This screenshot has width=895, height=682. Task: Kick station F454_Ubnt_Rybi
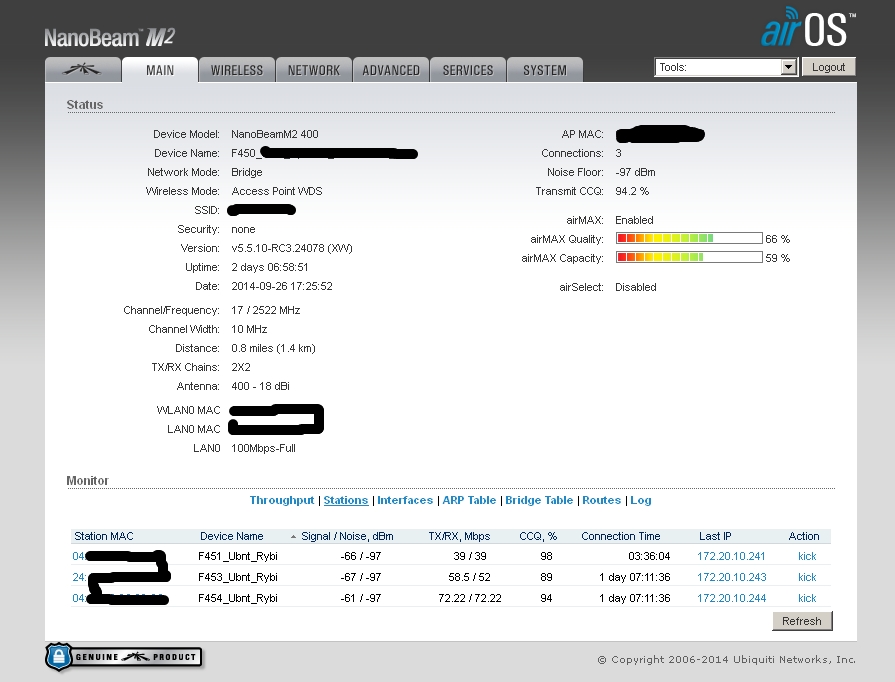tap(807, 598)
